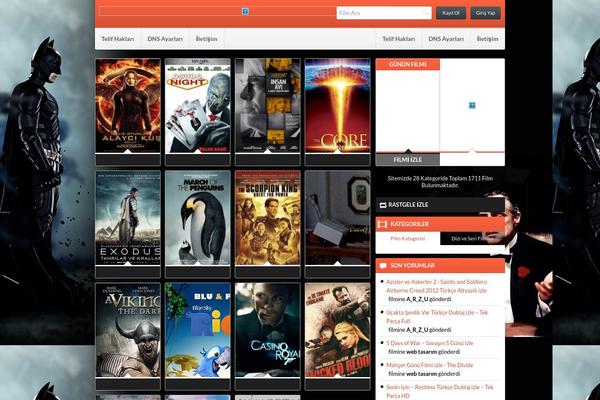This screenshot has width=600, height=400.
Task: Open the untitled poster showing a room interior
Action: click(x=338, y=218)
